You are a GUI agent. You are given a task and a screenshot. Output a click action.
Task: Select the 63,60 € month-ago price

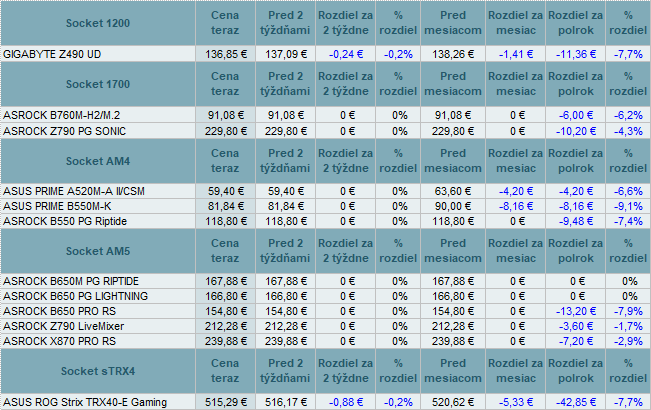coord(453,191)
